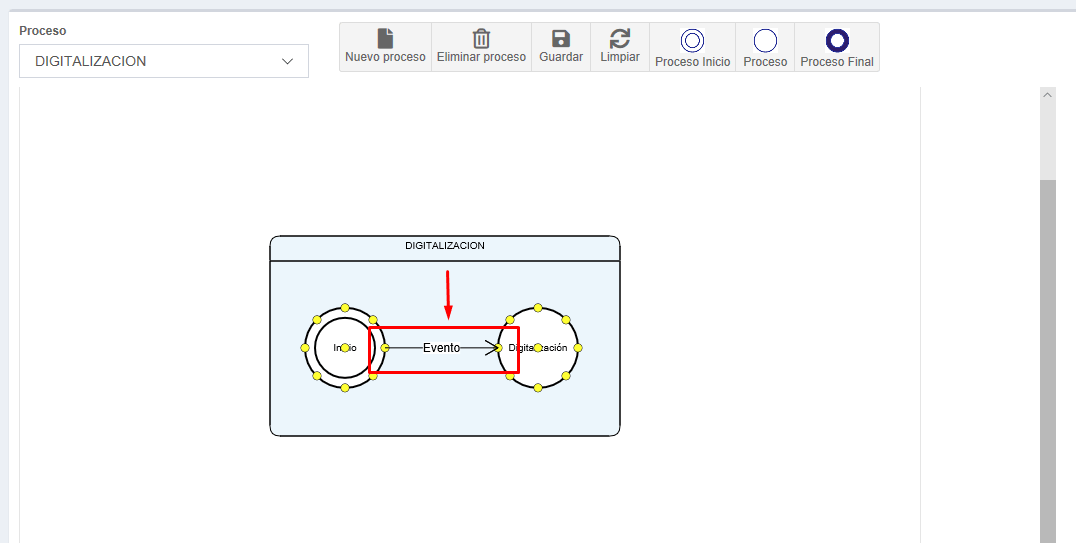Screen dimensions: 1076x543
Task: Click the Evento transition label
Action: coord(441,348)
